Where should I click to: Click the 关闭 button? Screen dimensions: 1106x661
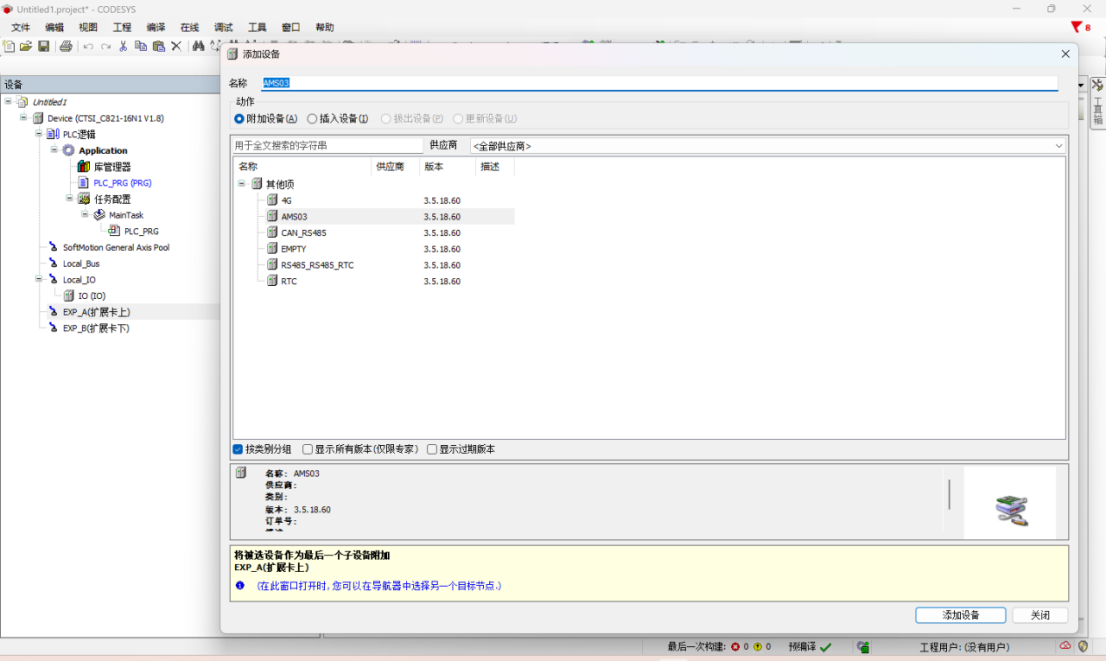1040,615
